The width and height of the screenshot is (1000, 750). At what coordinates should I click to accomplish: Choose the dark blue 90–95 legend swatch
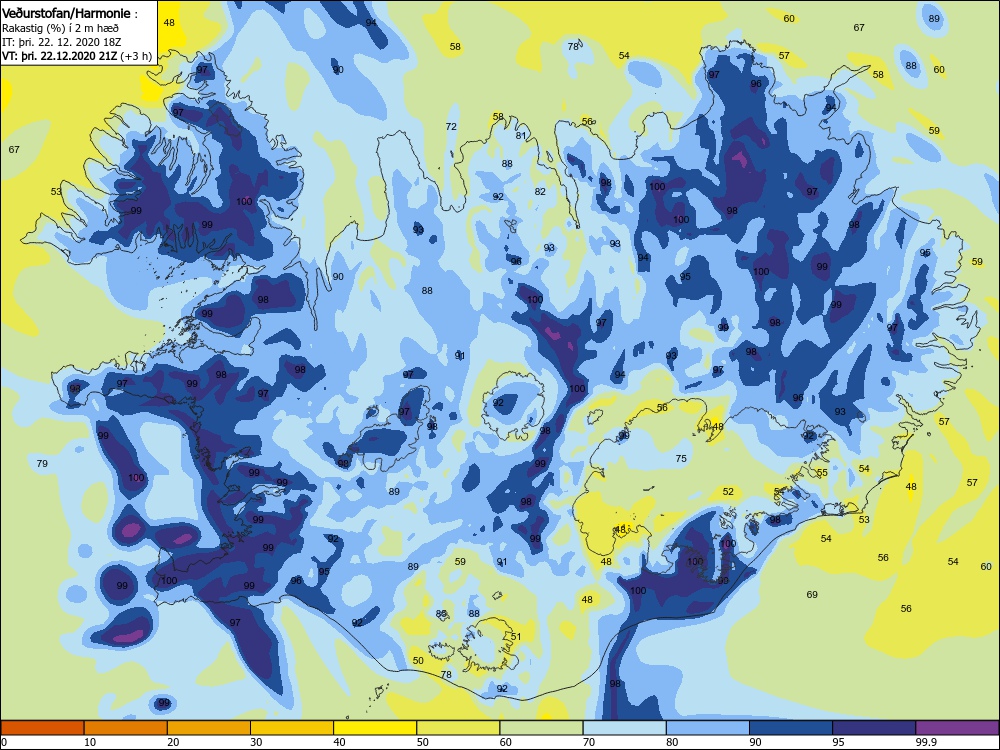pyautogui.click(x=791, y=728)
